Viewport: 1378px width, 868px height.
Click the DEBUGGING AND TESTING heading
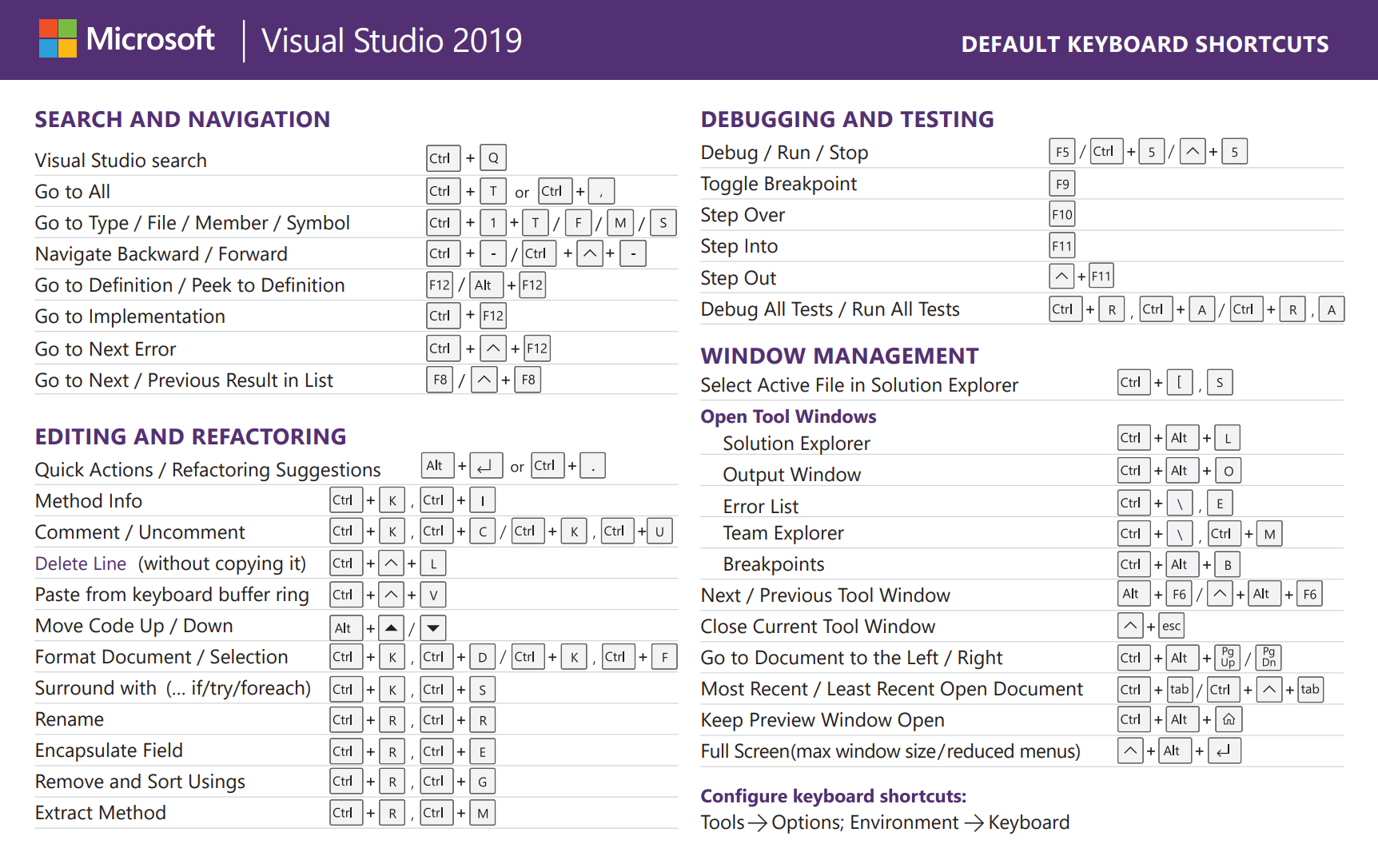(847, 120)
